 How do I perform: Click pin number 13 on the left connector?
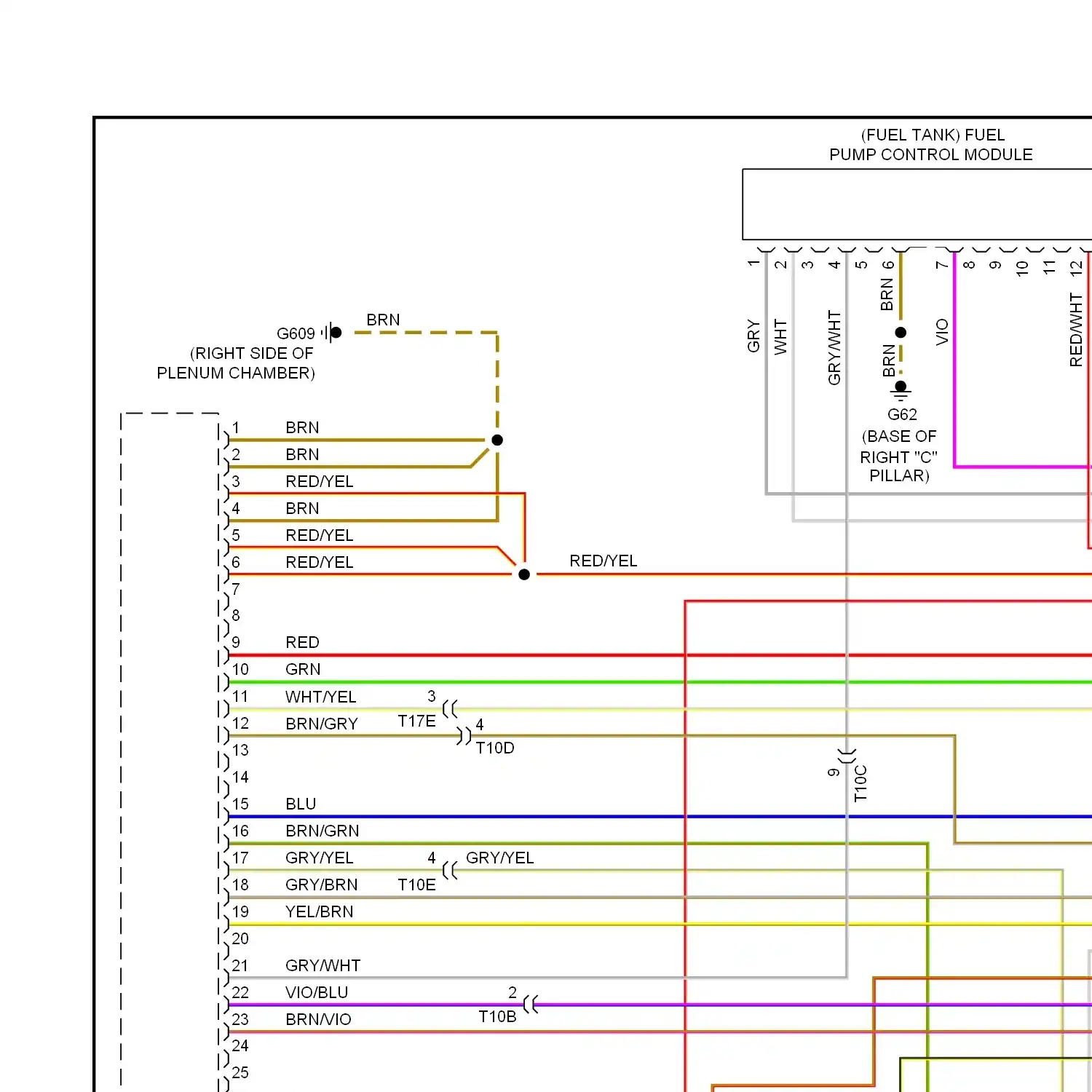240,750
